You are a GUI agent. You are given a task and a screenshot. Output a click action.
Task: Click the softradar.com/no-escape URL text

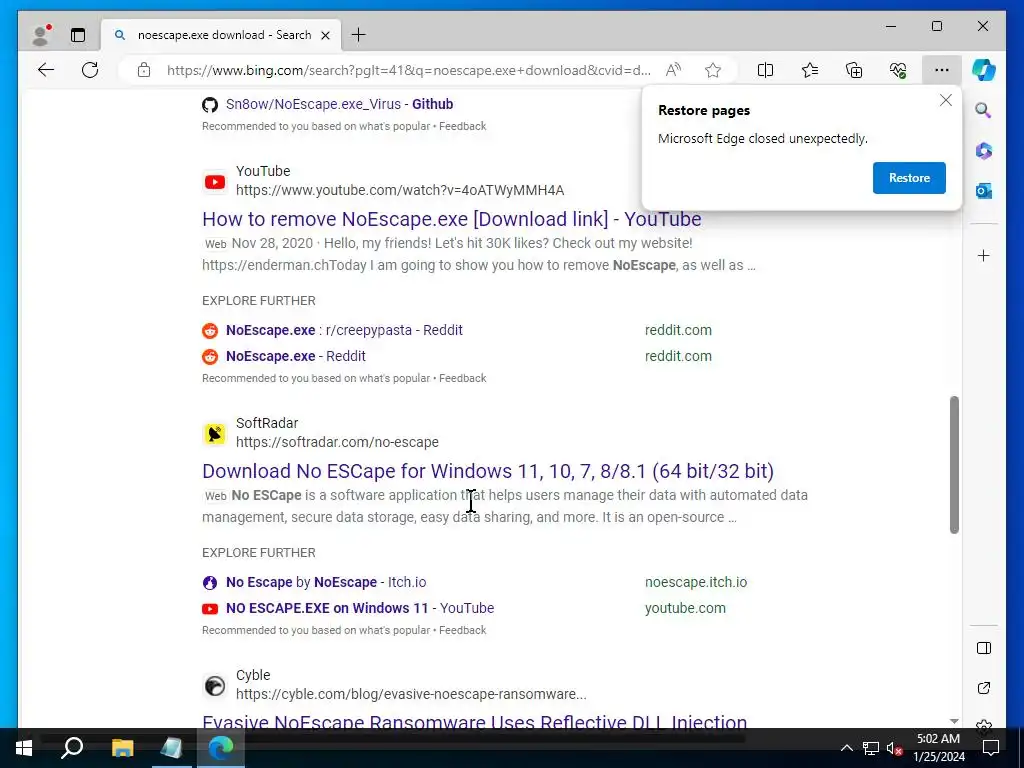[x=337, y=442]
